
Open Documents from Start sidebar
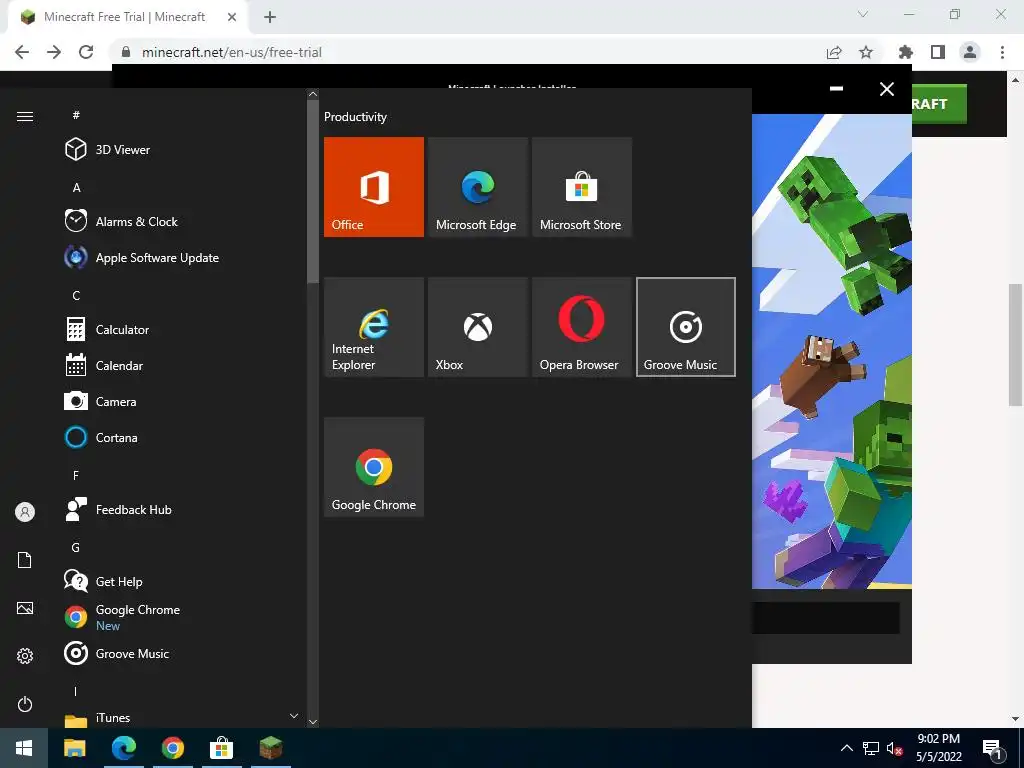25,560
